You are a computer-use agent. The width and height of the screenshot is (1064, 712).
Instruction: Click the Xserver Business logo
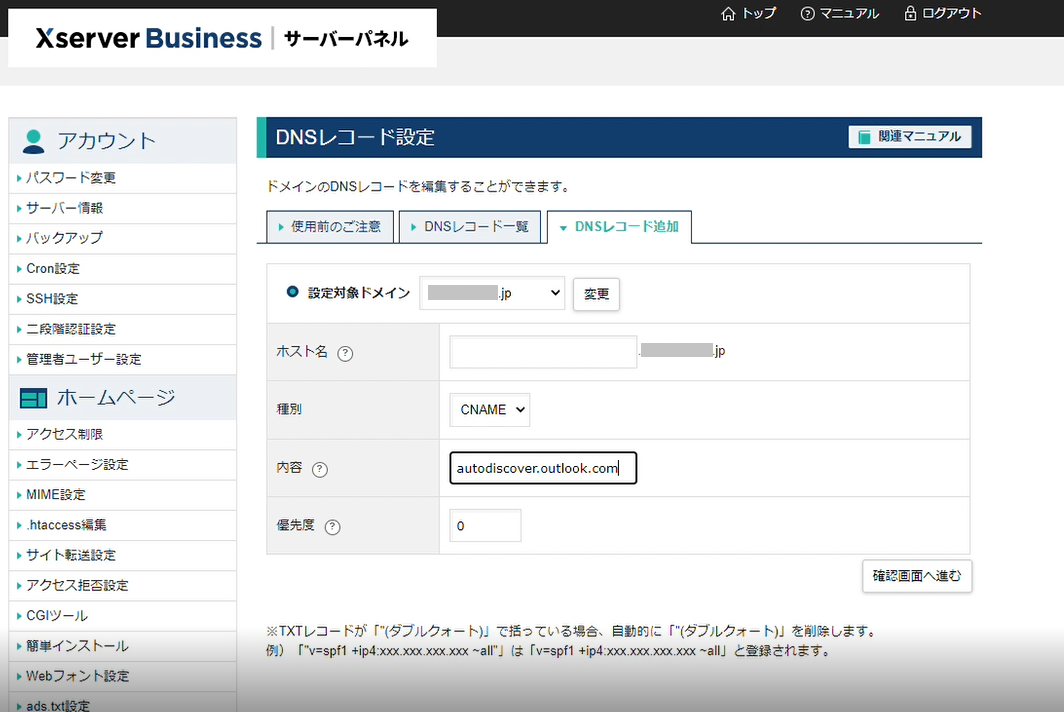click(x=149, y=39)
